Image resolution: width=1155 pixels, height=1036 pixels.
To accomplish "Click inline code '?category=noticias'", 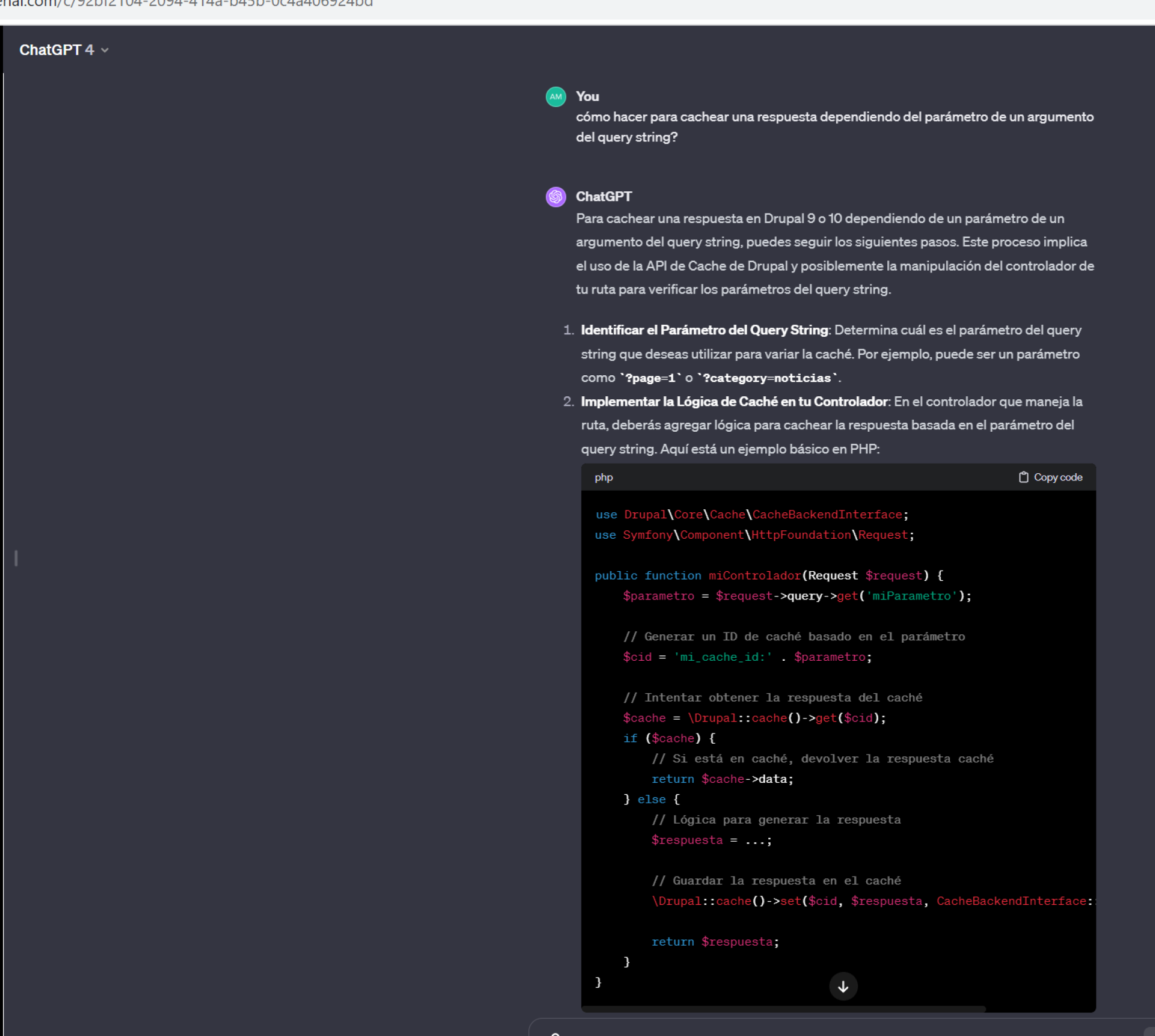I will [x=767, y=378].
